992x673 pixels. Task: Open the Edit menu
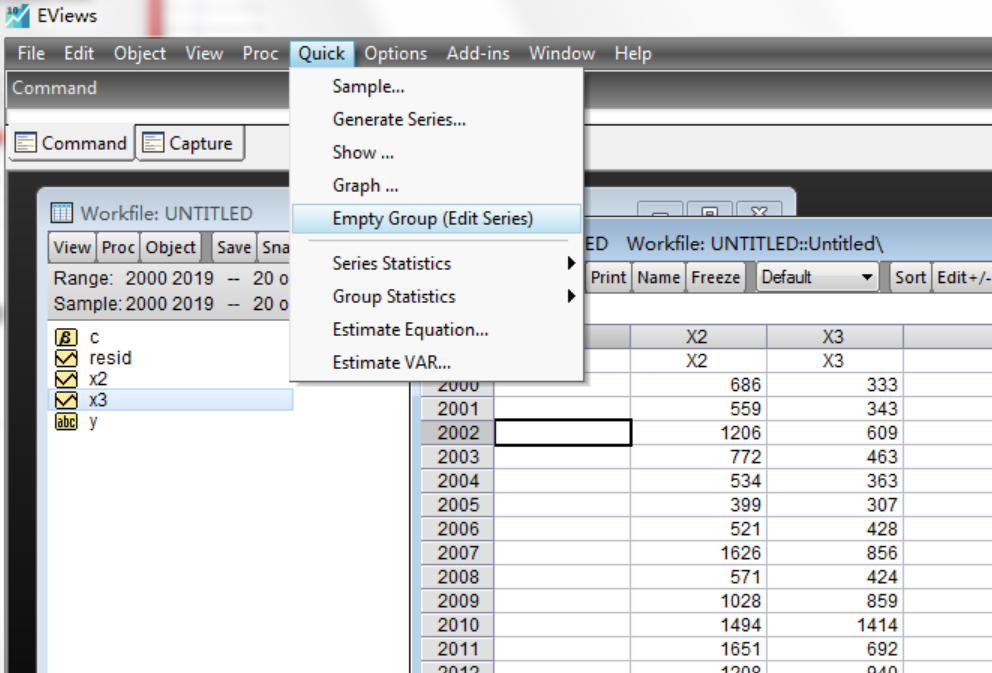pos(79,54)
